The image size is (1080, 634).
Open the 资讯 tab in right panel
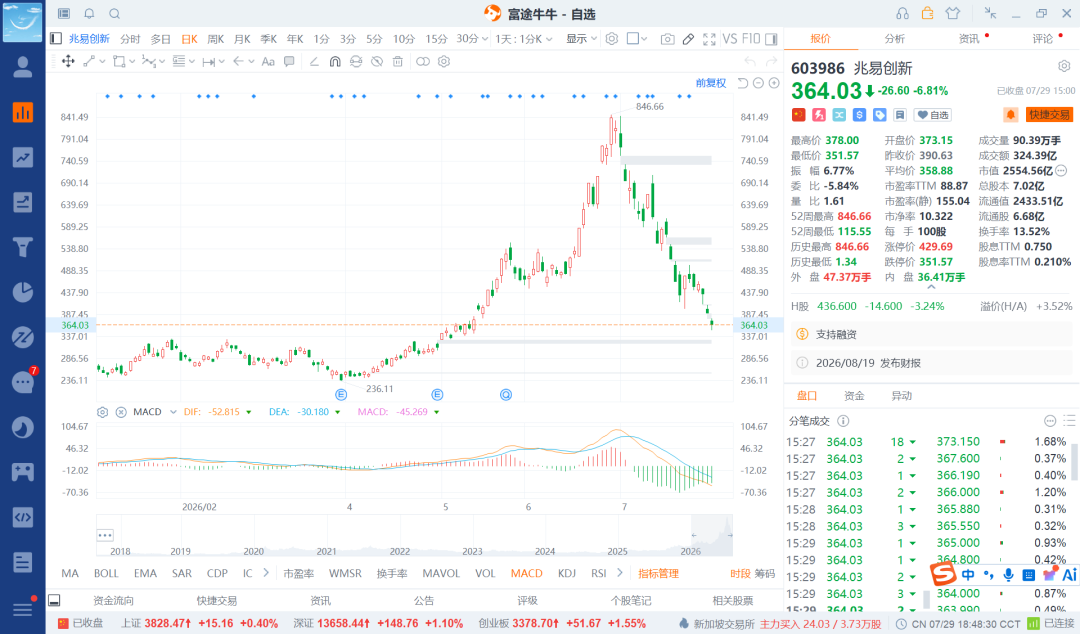coord(969,39)
